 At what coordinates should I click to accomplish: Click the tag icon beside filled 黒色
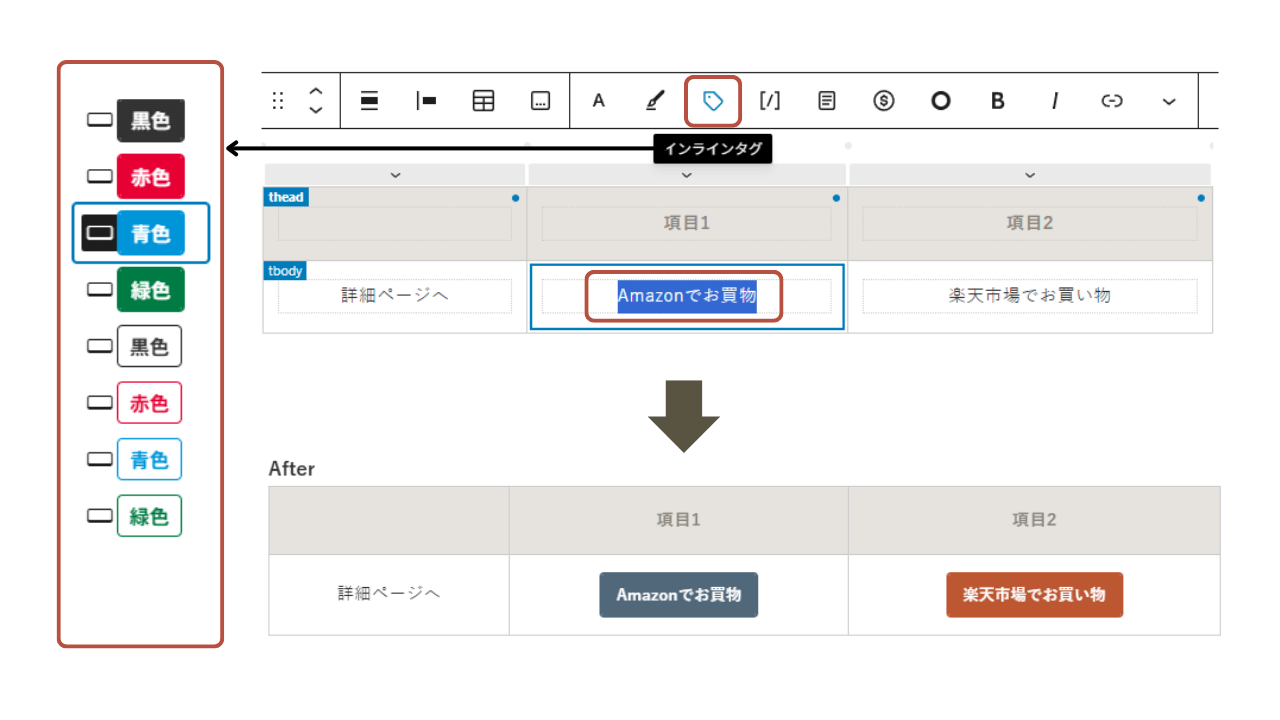[99, 120]
